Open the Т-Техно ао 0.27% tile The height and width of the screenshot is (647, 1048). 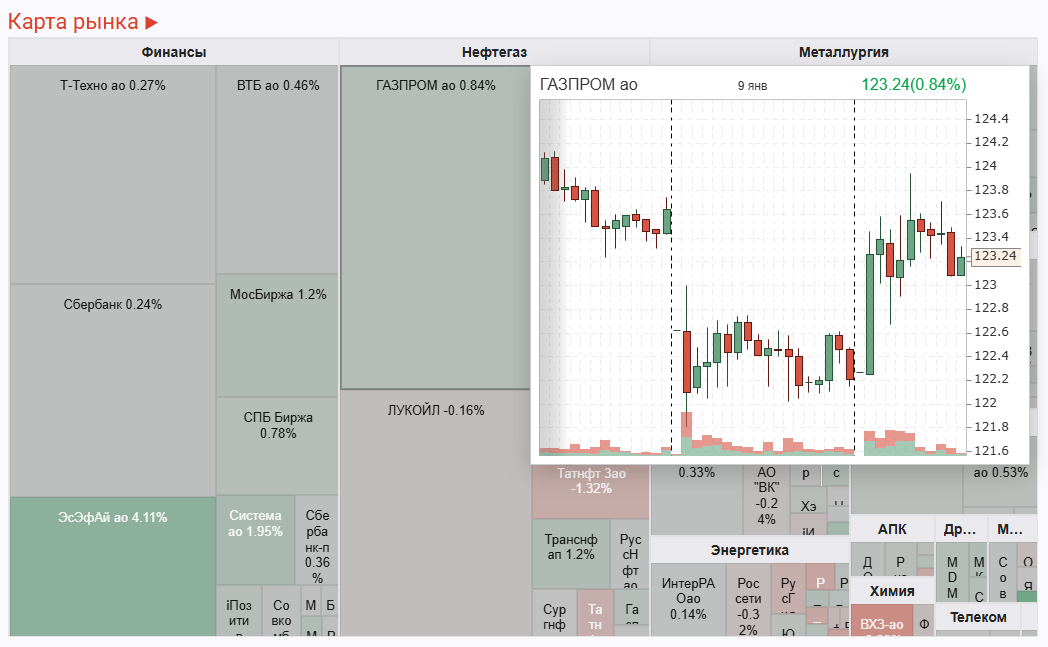tap(112, 174)
